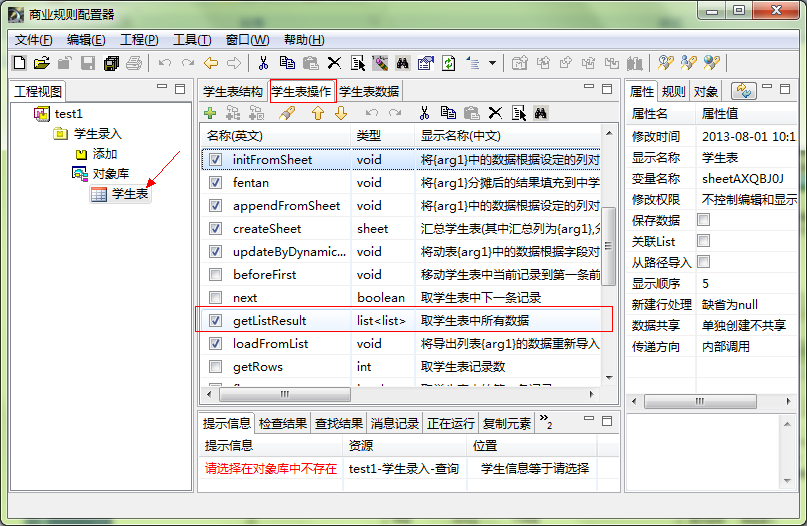Click the Find binoculars icon in main toolbar
The width and height of the screenshot is (807, 526).
(402, 63)
